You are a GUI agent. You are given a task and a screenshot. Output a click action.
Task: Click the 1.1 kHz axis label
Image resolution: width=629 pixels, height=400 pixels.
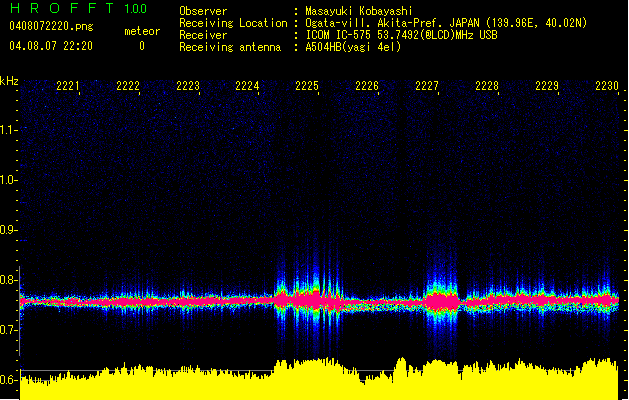click(x=10, y=130)
